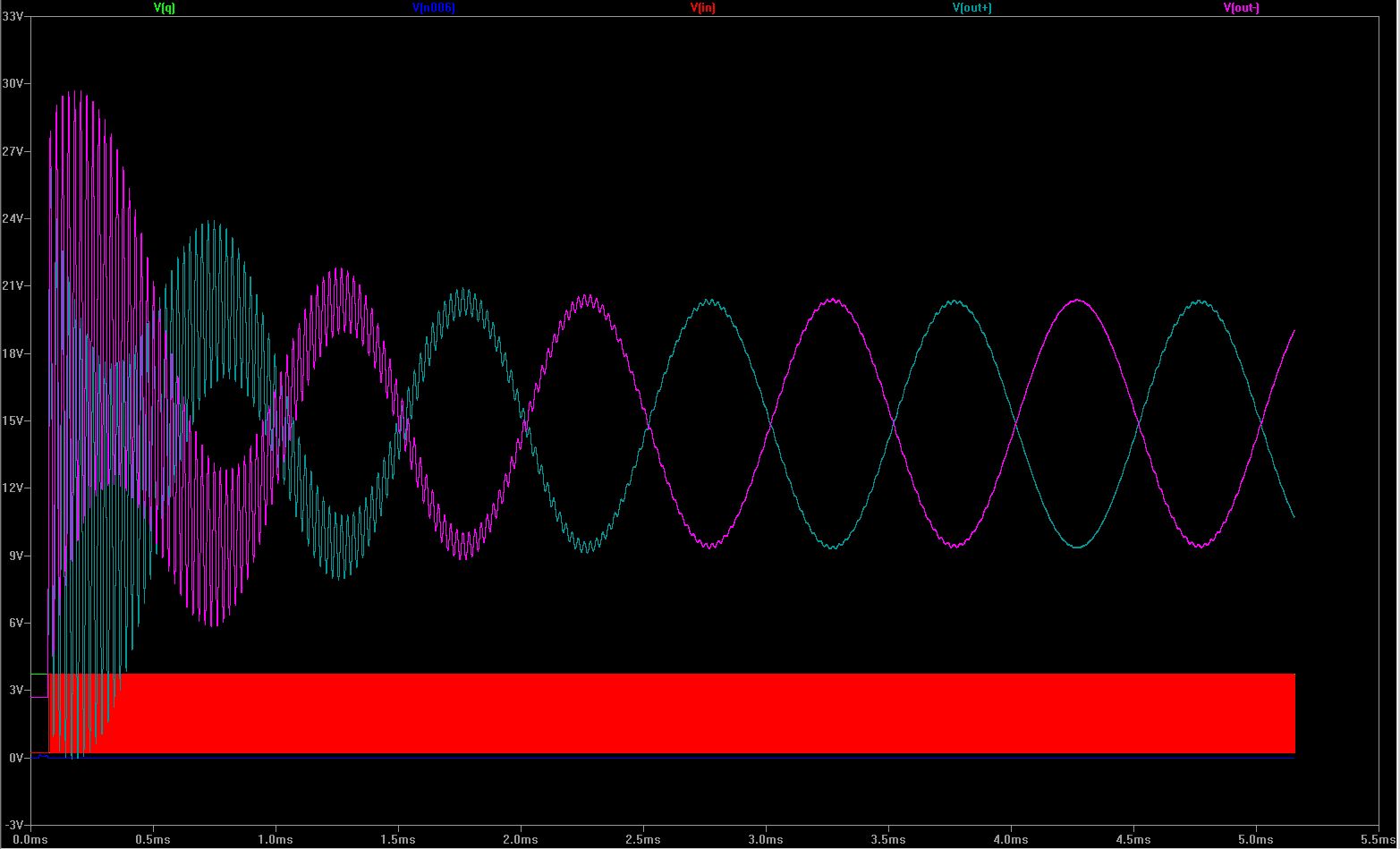Viewport: 1400px width, 849px height.
Task: Click the 4.0ms time axis label
Action: [1011, 840]
